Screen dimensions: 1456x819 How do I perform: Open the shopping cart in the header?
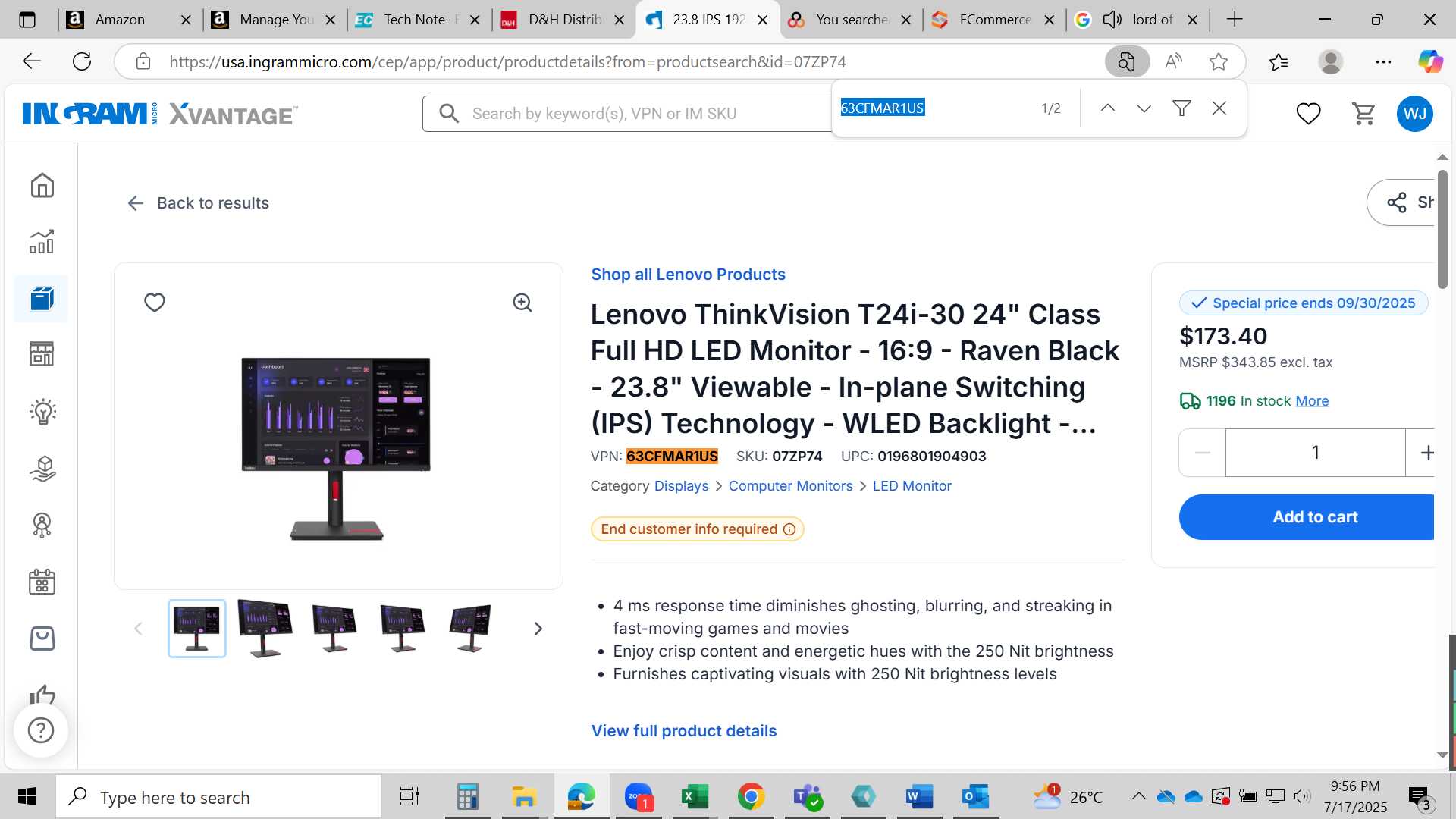tap(1363, 114)
